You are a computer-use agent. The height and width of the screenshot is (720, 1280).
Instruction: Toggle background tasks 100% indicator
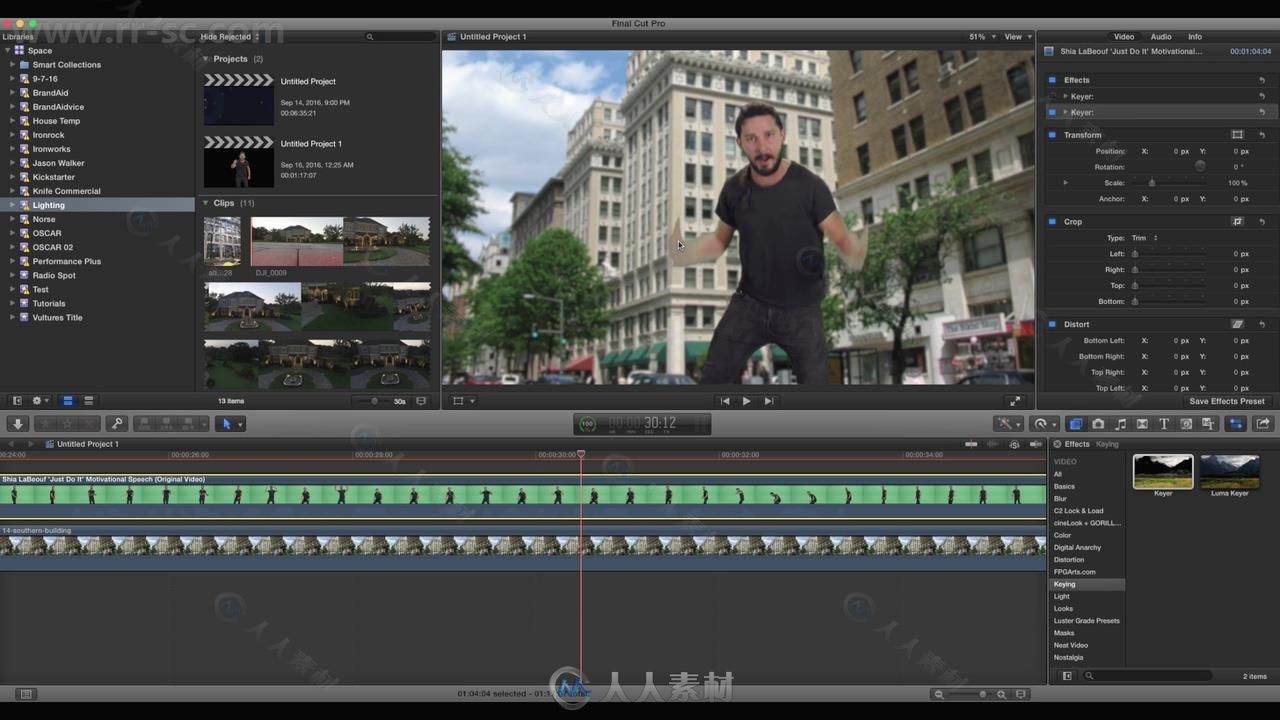(587, 424)
